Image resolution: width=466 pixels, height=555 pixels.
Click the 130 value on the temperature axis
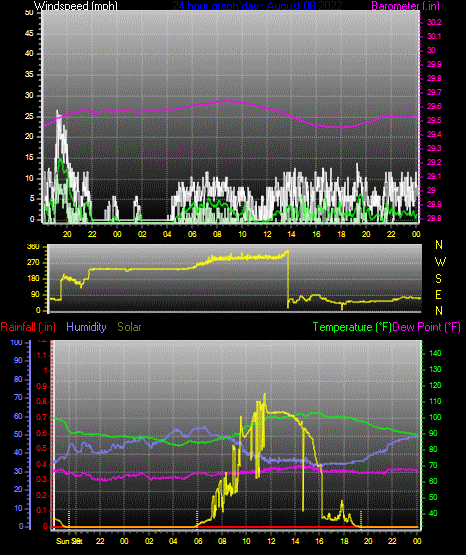435,369
